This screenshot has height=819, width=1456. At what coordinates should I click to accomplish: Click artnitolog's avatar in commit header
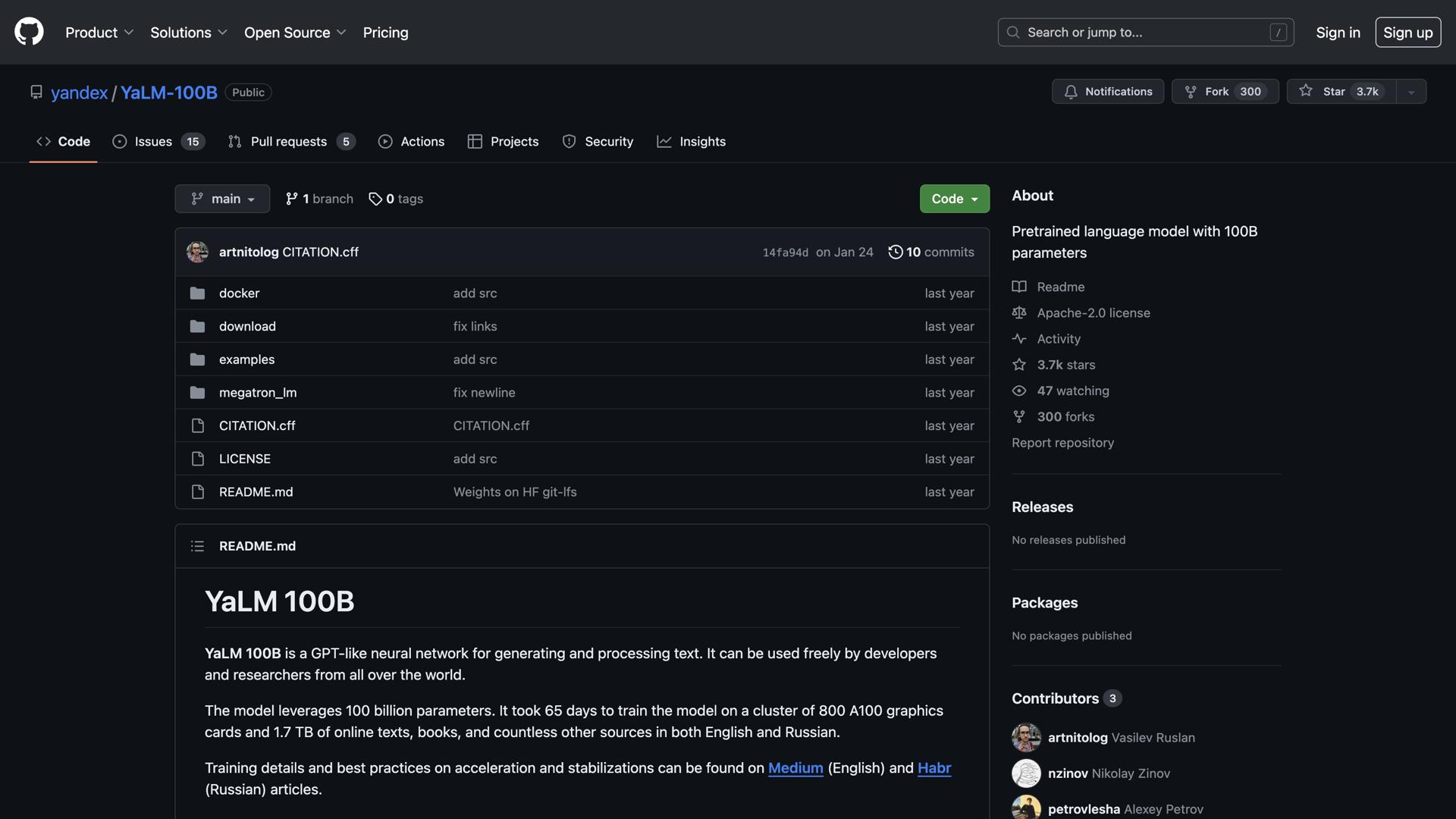pos(197,252)
